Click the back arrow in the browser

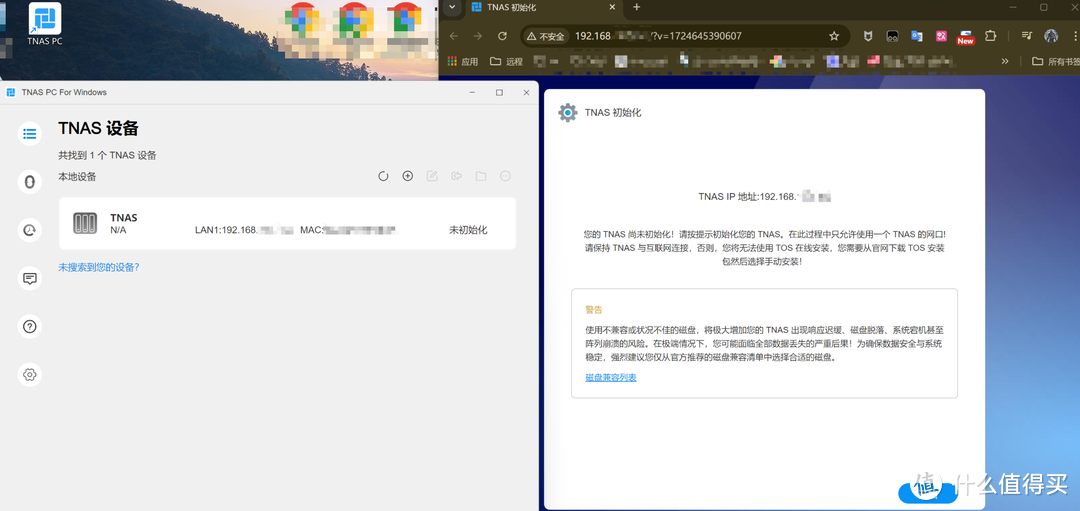[453, 36]
